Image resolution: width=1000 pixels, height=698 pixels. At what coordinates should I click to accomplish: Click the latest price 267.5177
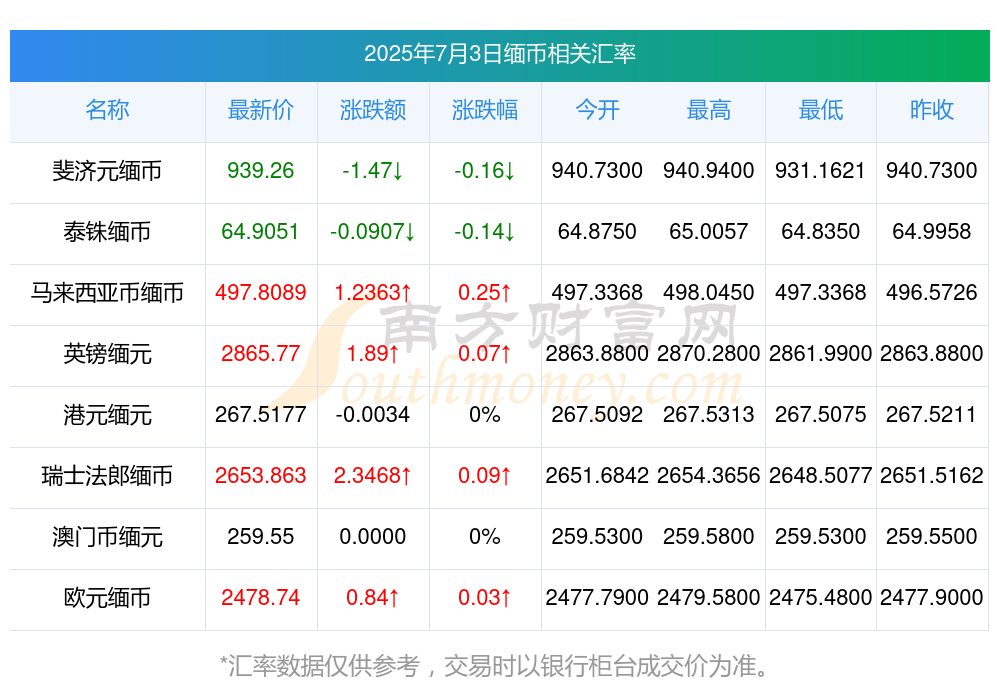pyautogui.click(x=261, y=414)
